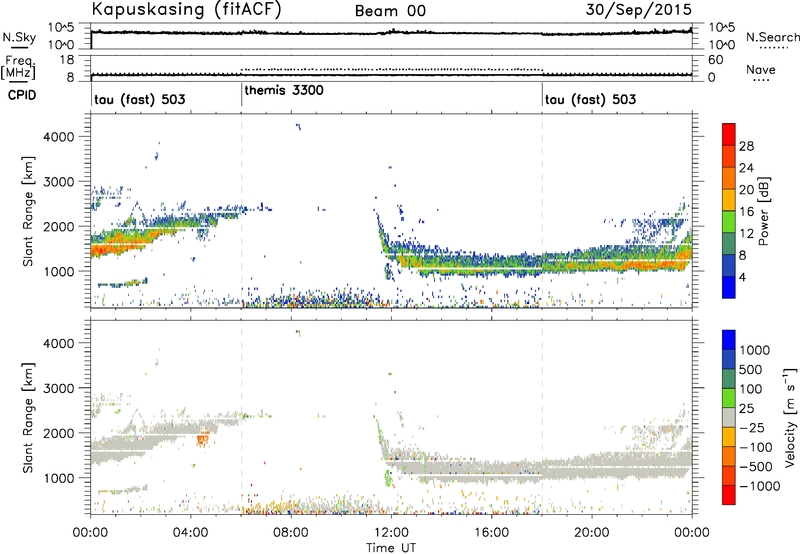Click the N.Sky legend label
The width and height of the screenshot is (800, 554).
tap(19, 37)
